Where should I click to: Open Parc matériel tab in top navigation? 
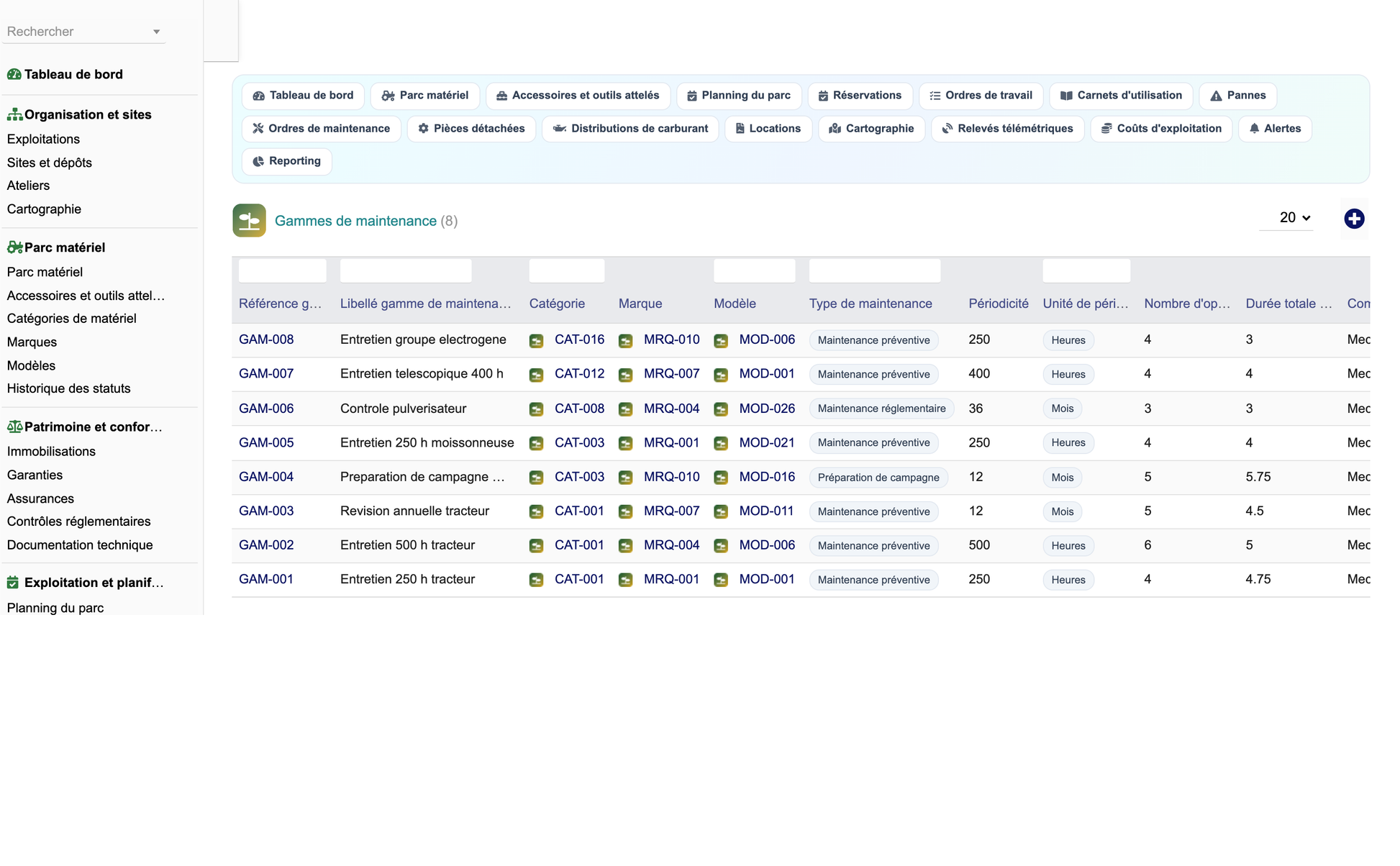coord(424,96)
